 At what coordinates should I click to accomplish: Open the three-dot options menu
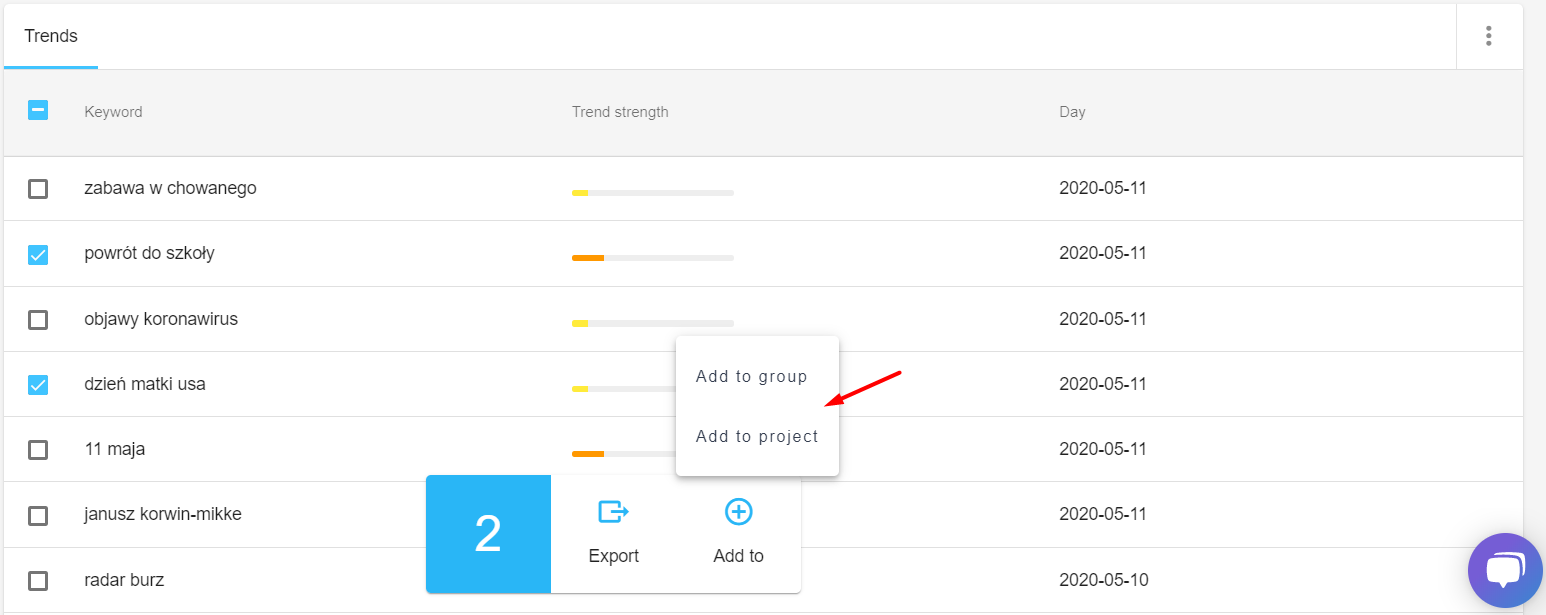click(x=1488, y=36)
